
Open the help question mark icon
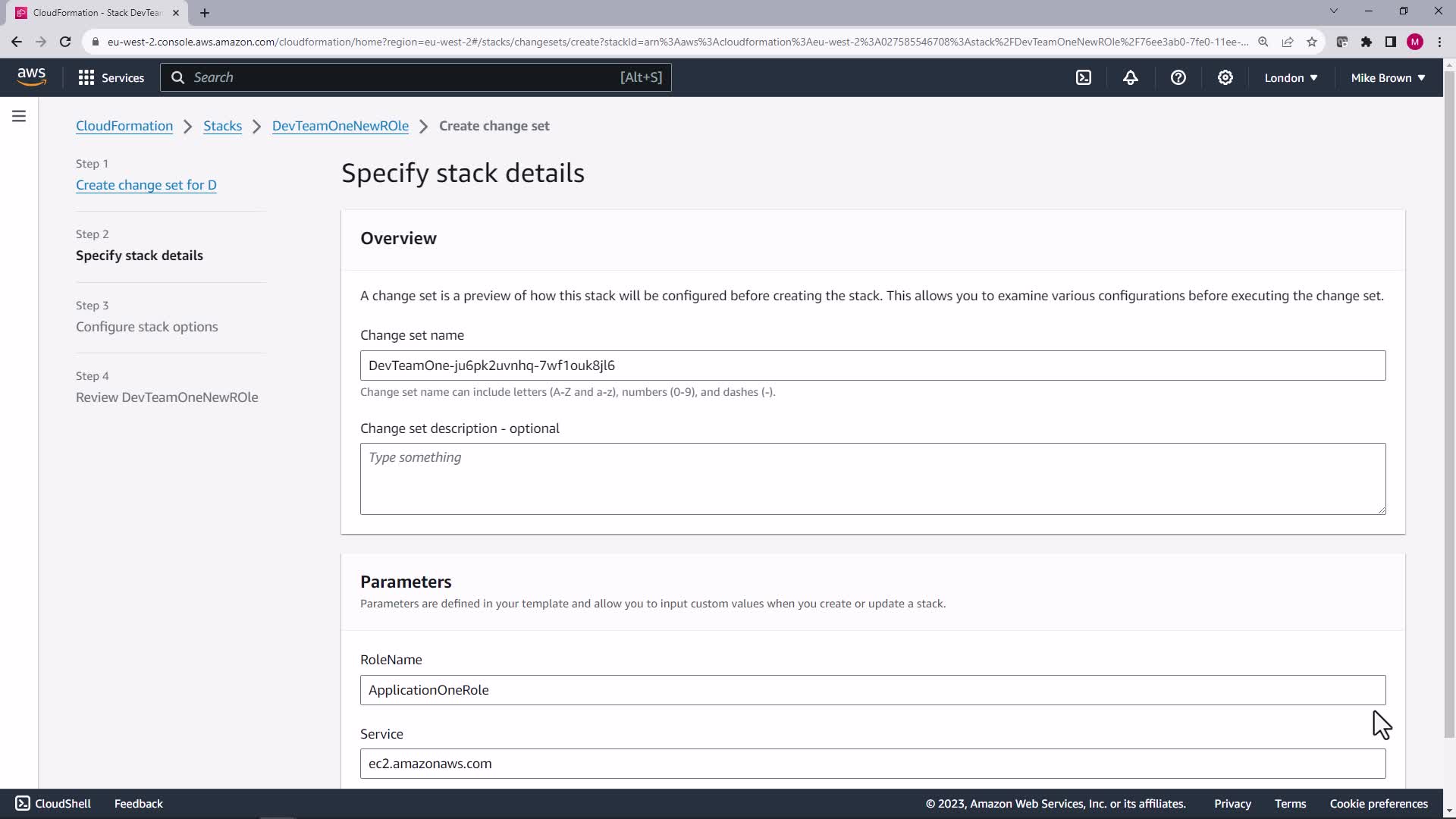coord(1178,77)
